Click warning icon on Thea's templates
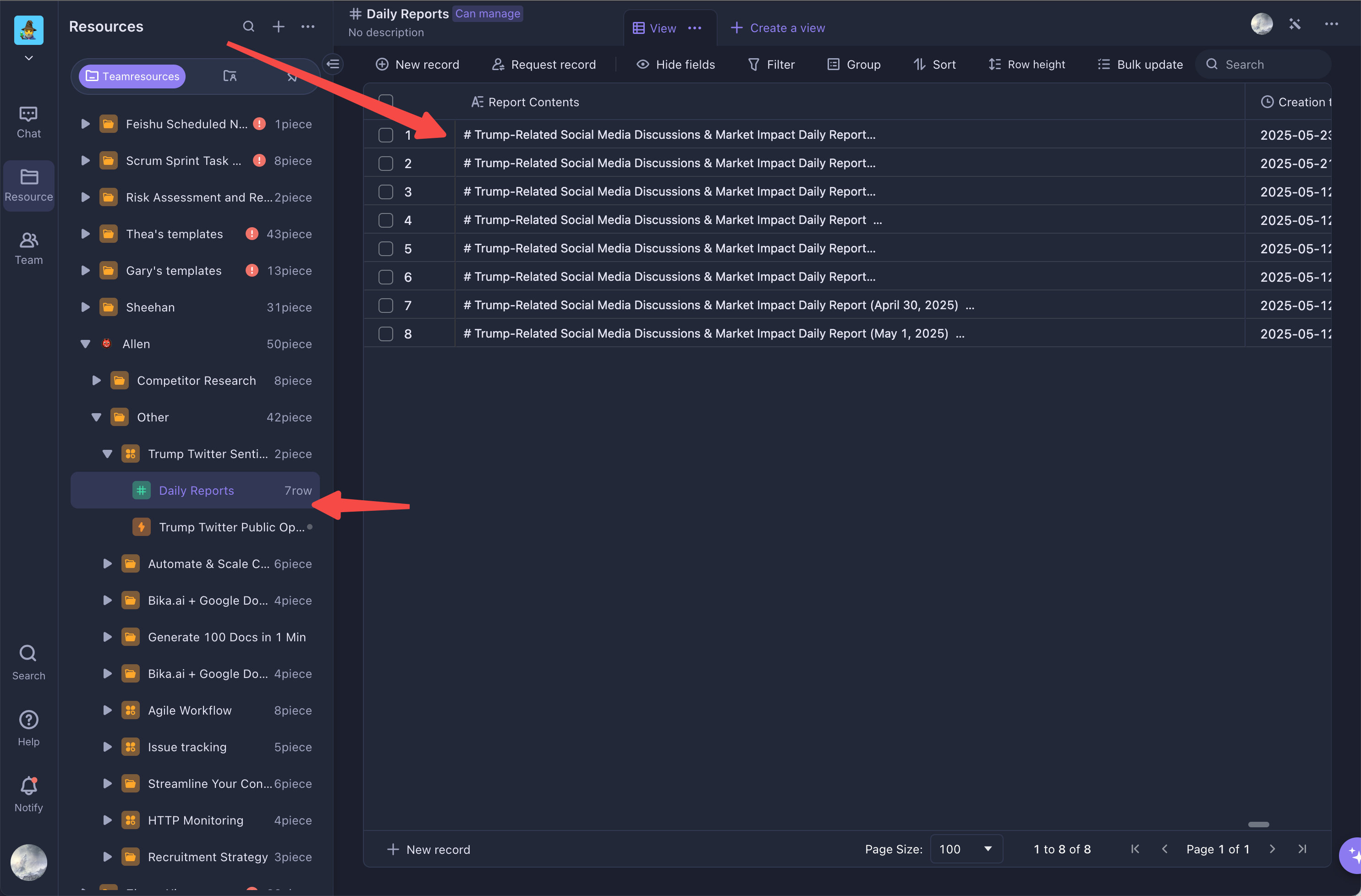The height and width of the screenshot is (896, 1361). [252, 234]
